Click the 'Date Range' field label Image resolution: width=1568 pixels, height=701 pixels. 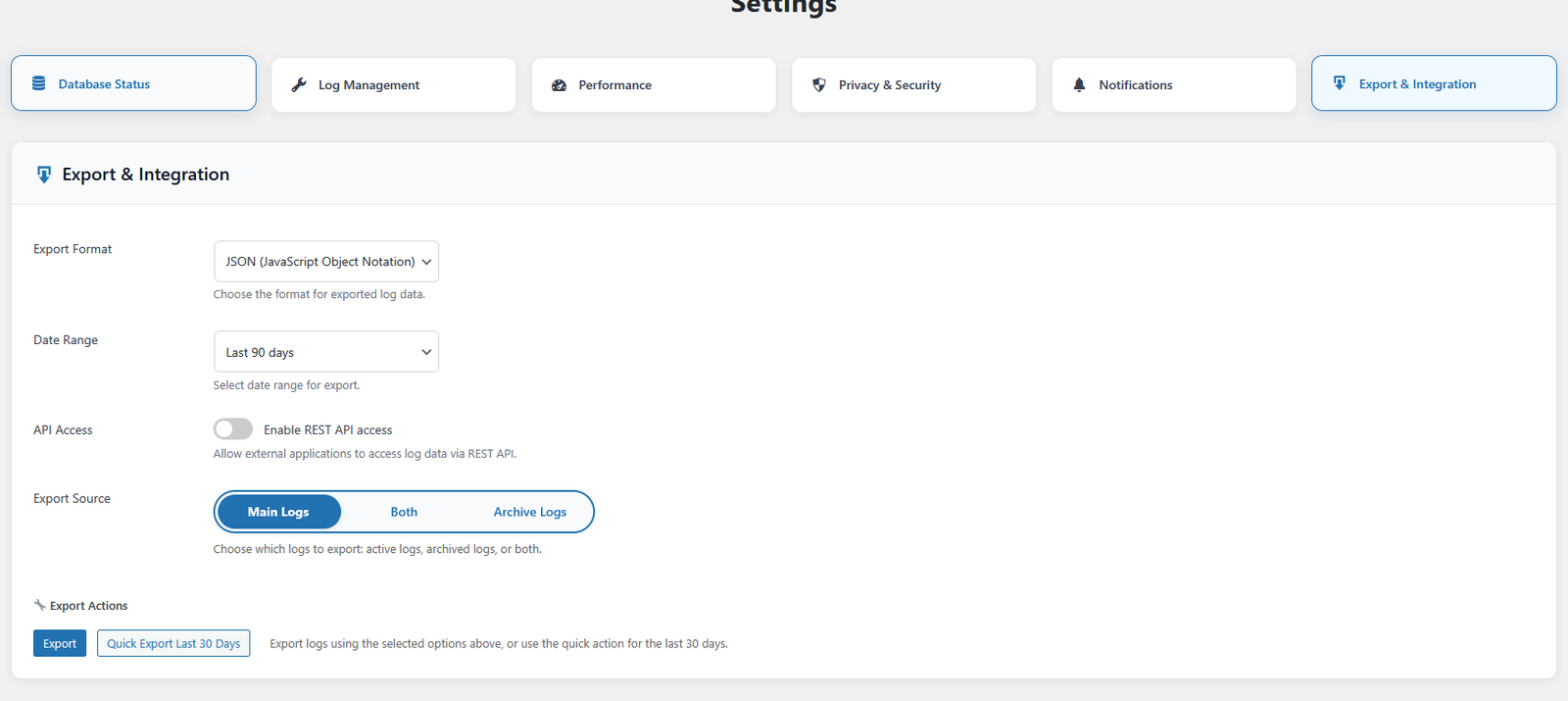(x=66, y=340)
